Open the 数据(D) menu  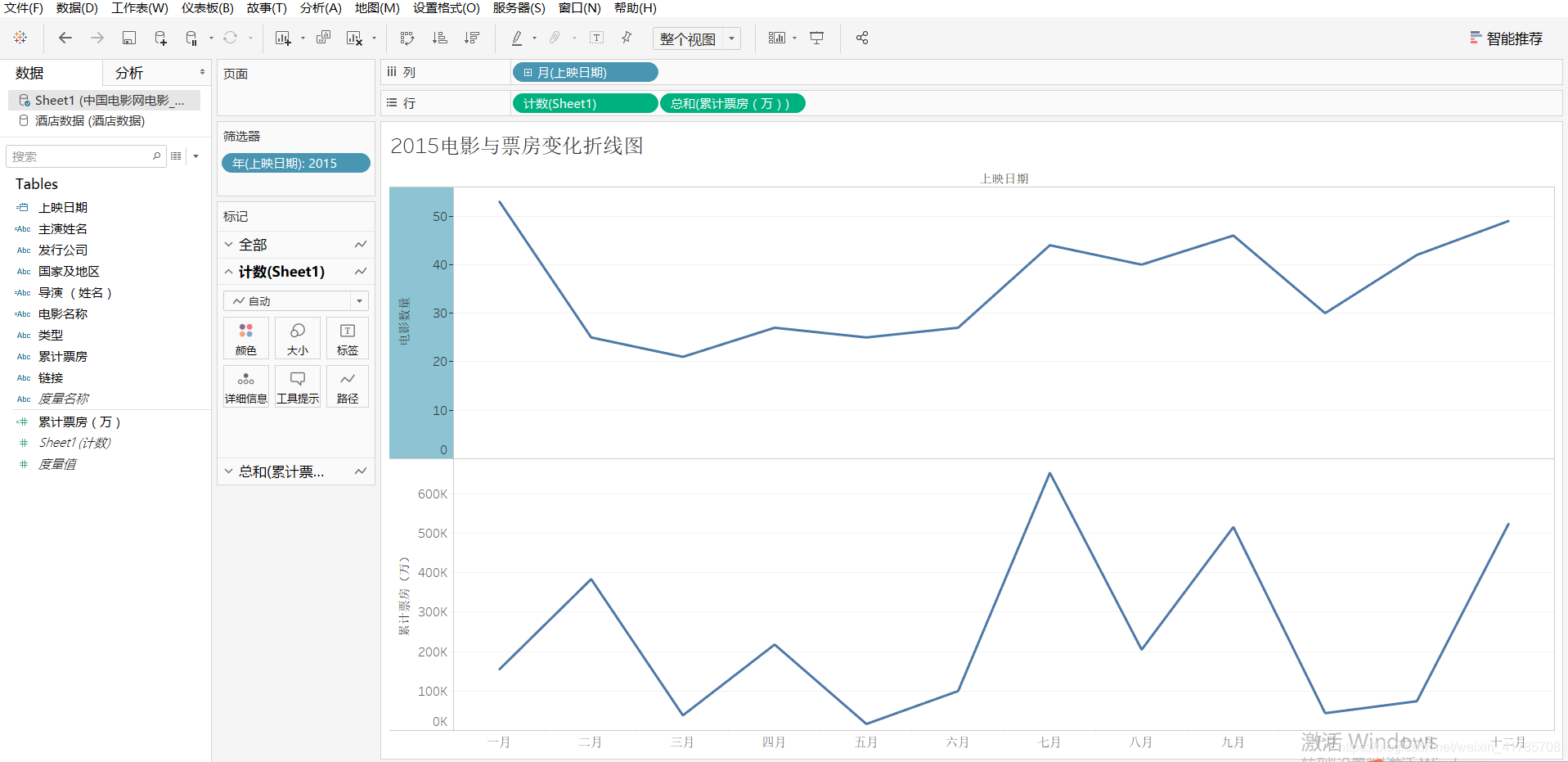click(x=78, y=8)
